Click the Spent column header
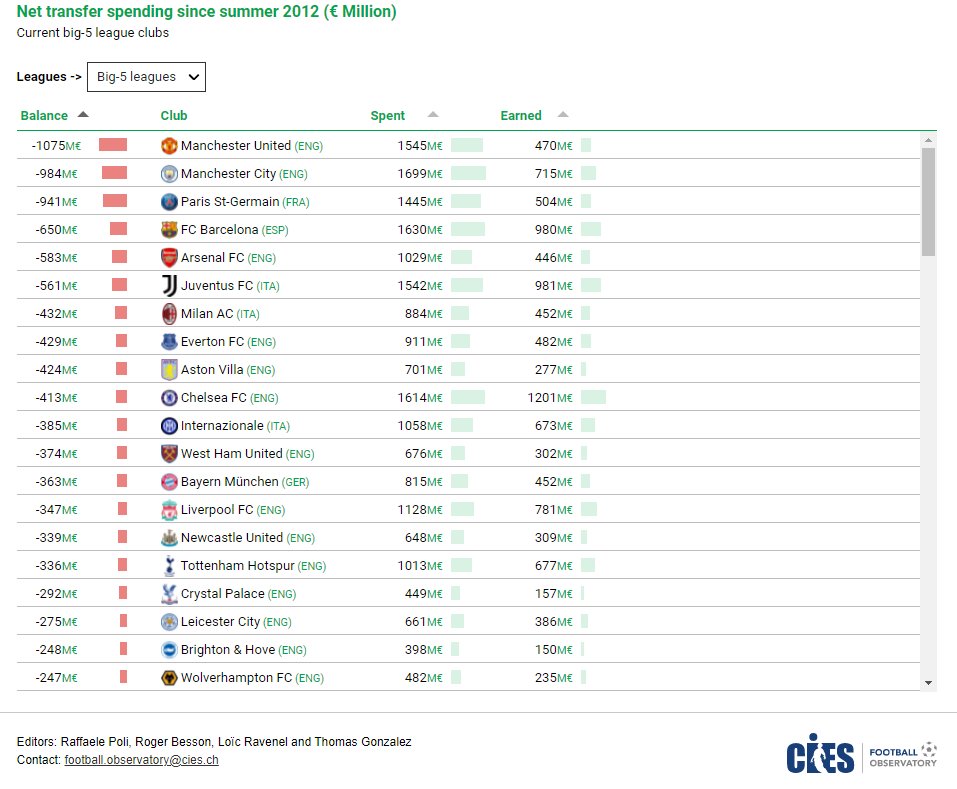 coord(388,116)
